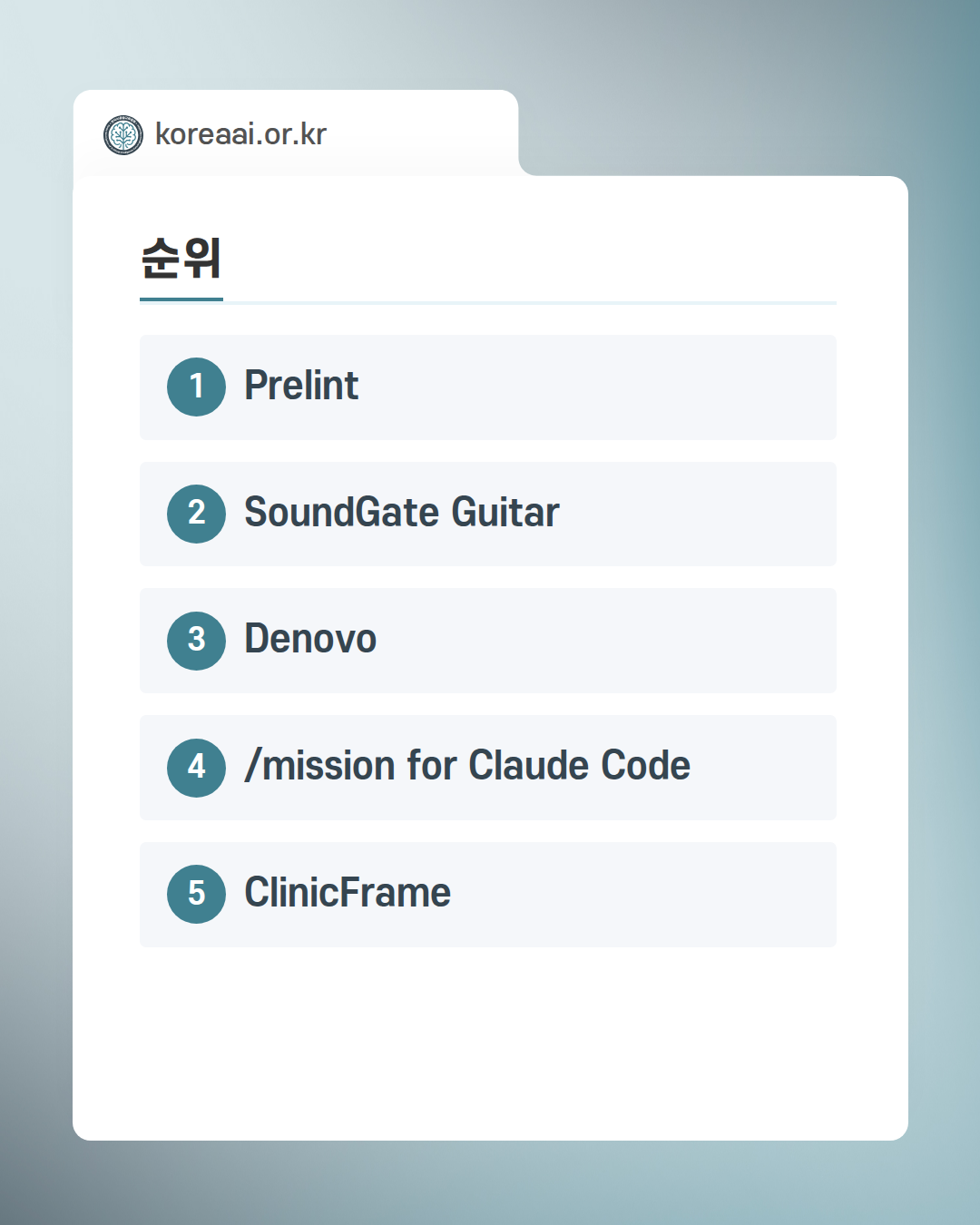Click the number 1 rank badge

pyautogui.click(x=196, y=387)
